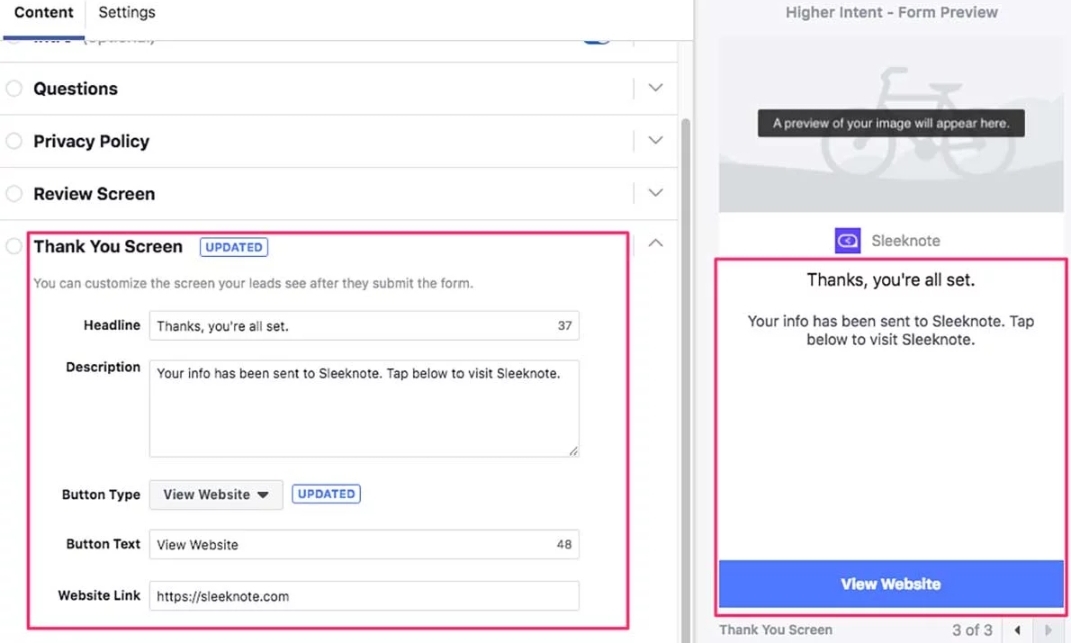This screenshot has width=1071, height=643.
Task: Click the Thank You Screen heading
Action: (x=108, y=247)
